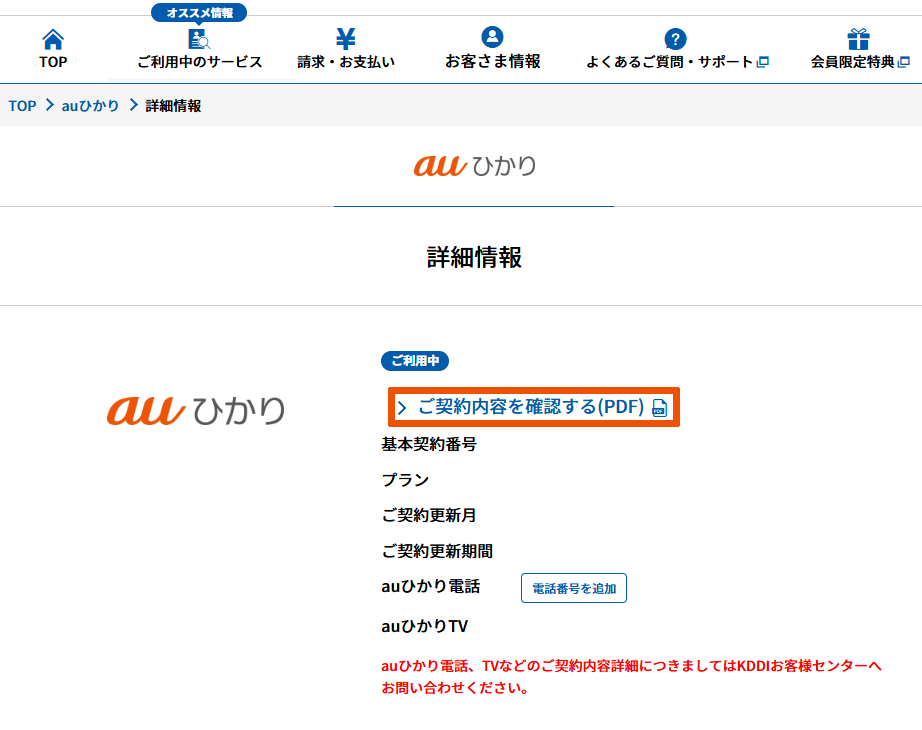Image resolution: width=922 pixels, height=730 pixels.
Task: Click the 詳細情報 breadcrumb text
Action: 173,106
